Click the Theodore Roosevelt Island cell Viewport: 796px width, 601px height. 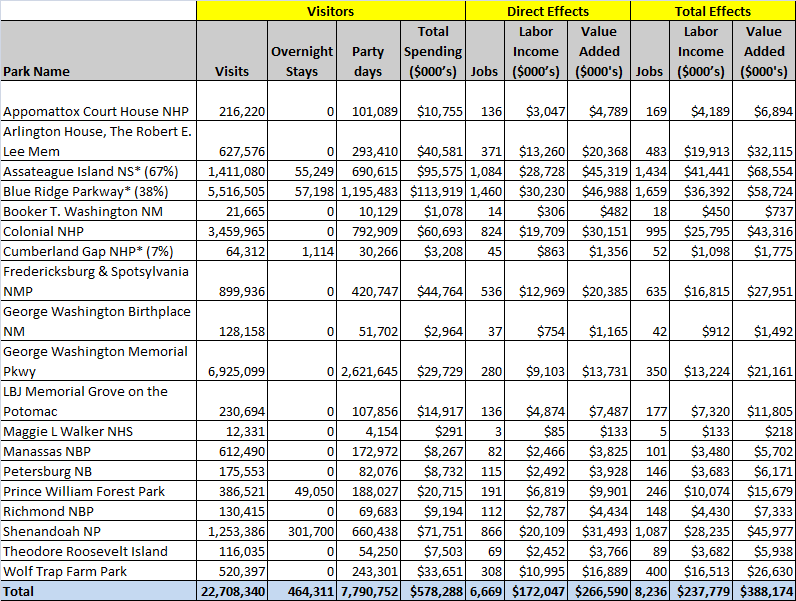pos(98,551)
